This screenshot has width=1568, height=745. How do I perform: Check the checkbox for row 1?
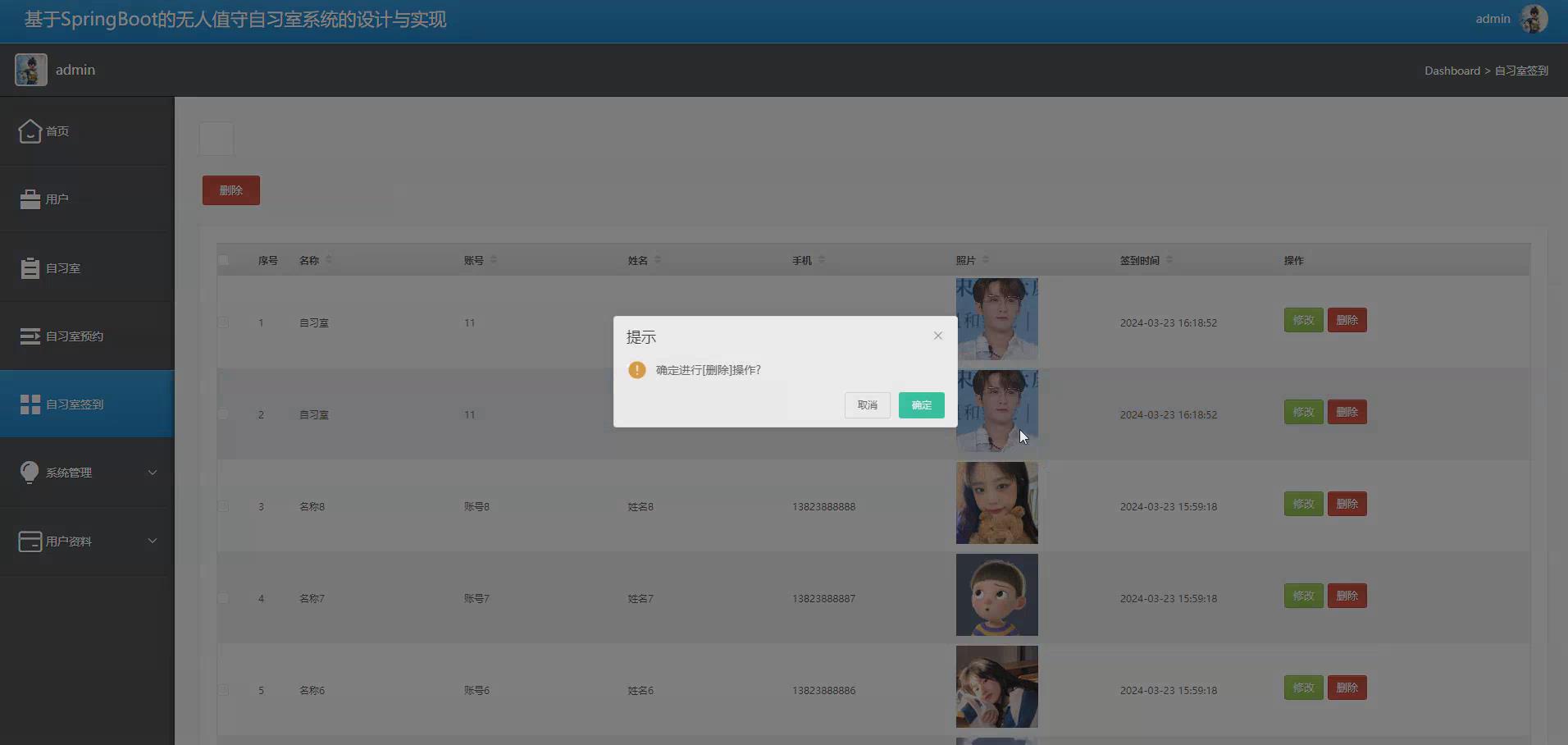click(223, 322)
